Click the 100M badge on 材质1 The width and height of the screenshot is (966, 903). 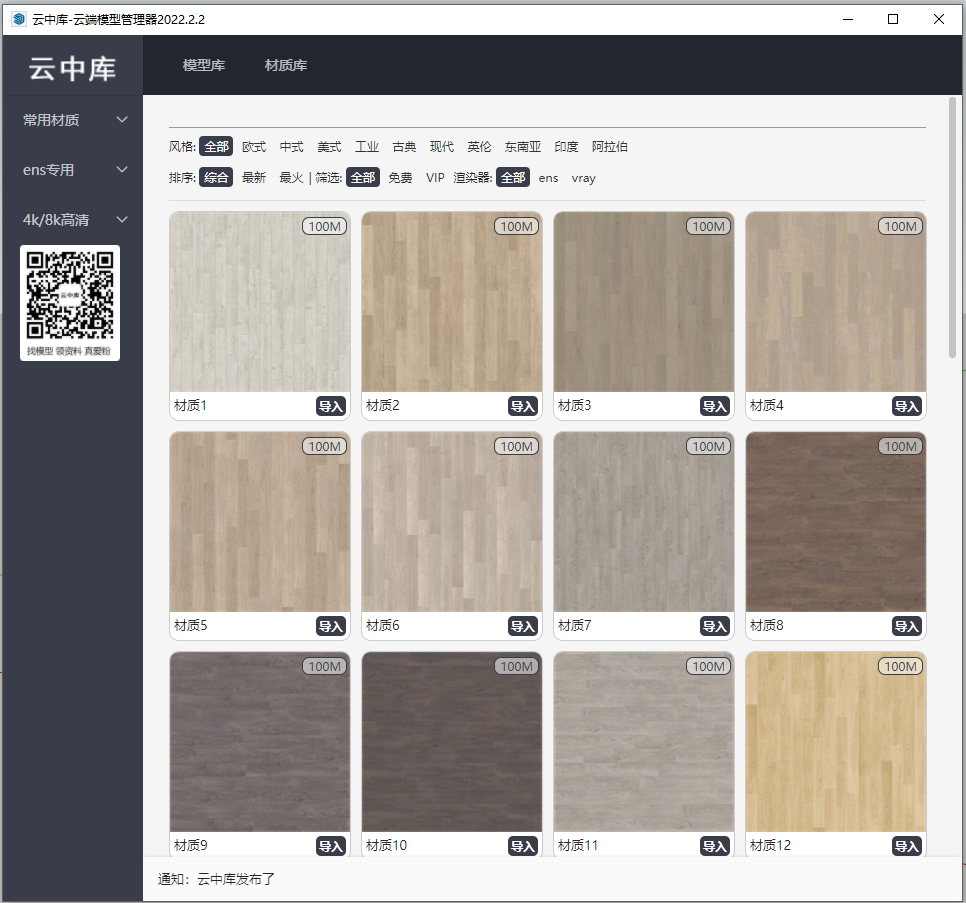click(x=325, y=227)
